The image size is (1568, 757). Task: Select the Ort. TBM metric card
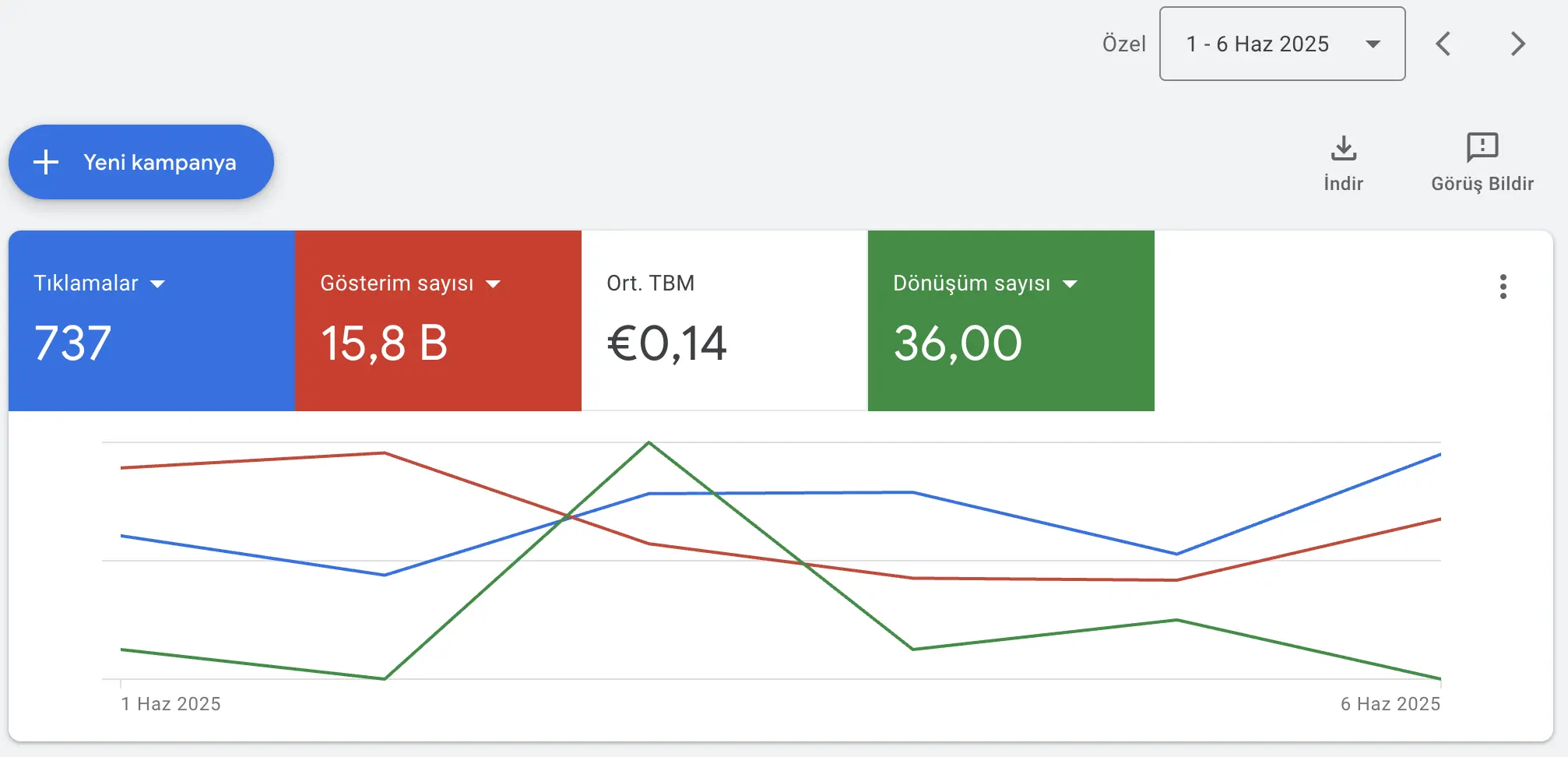coord(724,321)
